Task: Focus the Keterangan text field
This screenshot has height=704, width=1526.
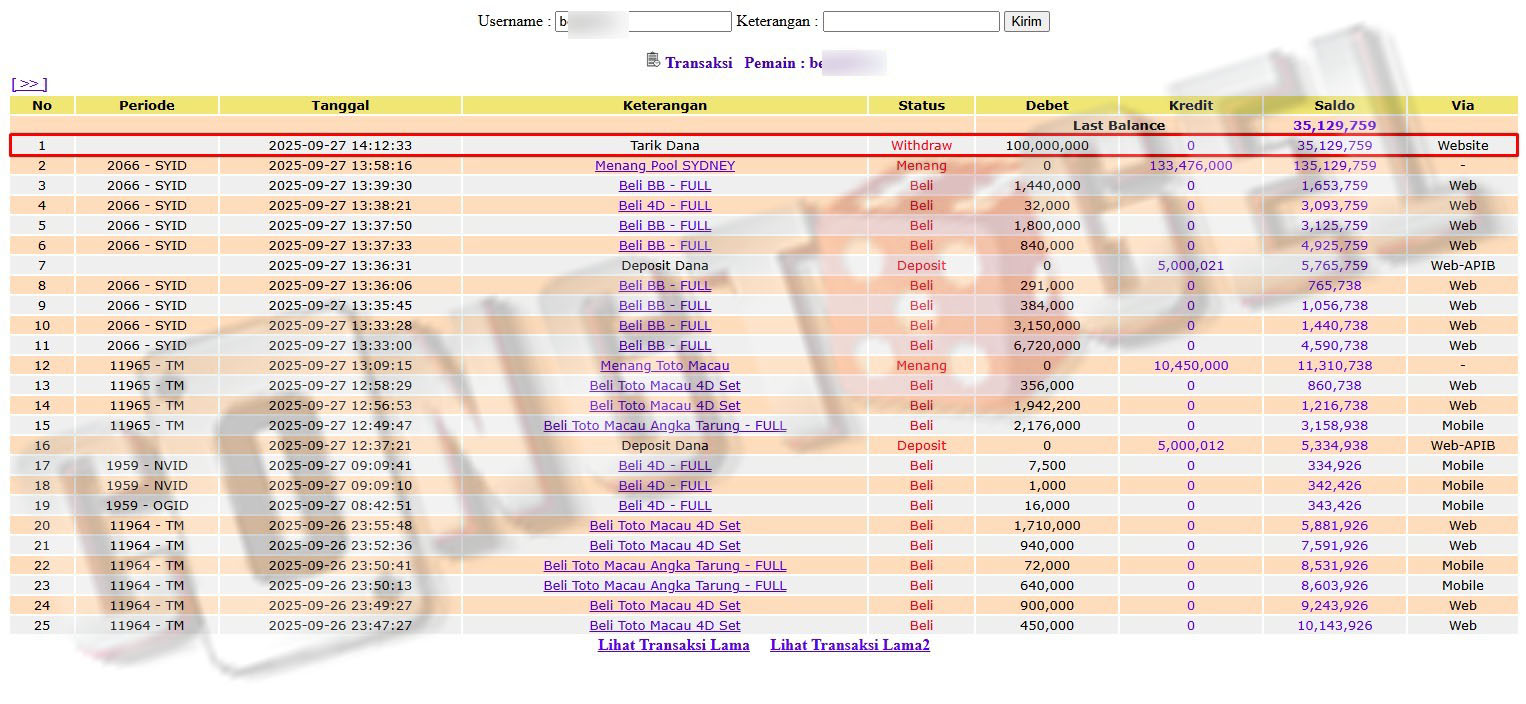Action: (x=910, y=21)
